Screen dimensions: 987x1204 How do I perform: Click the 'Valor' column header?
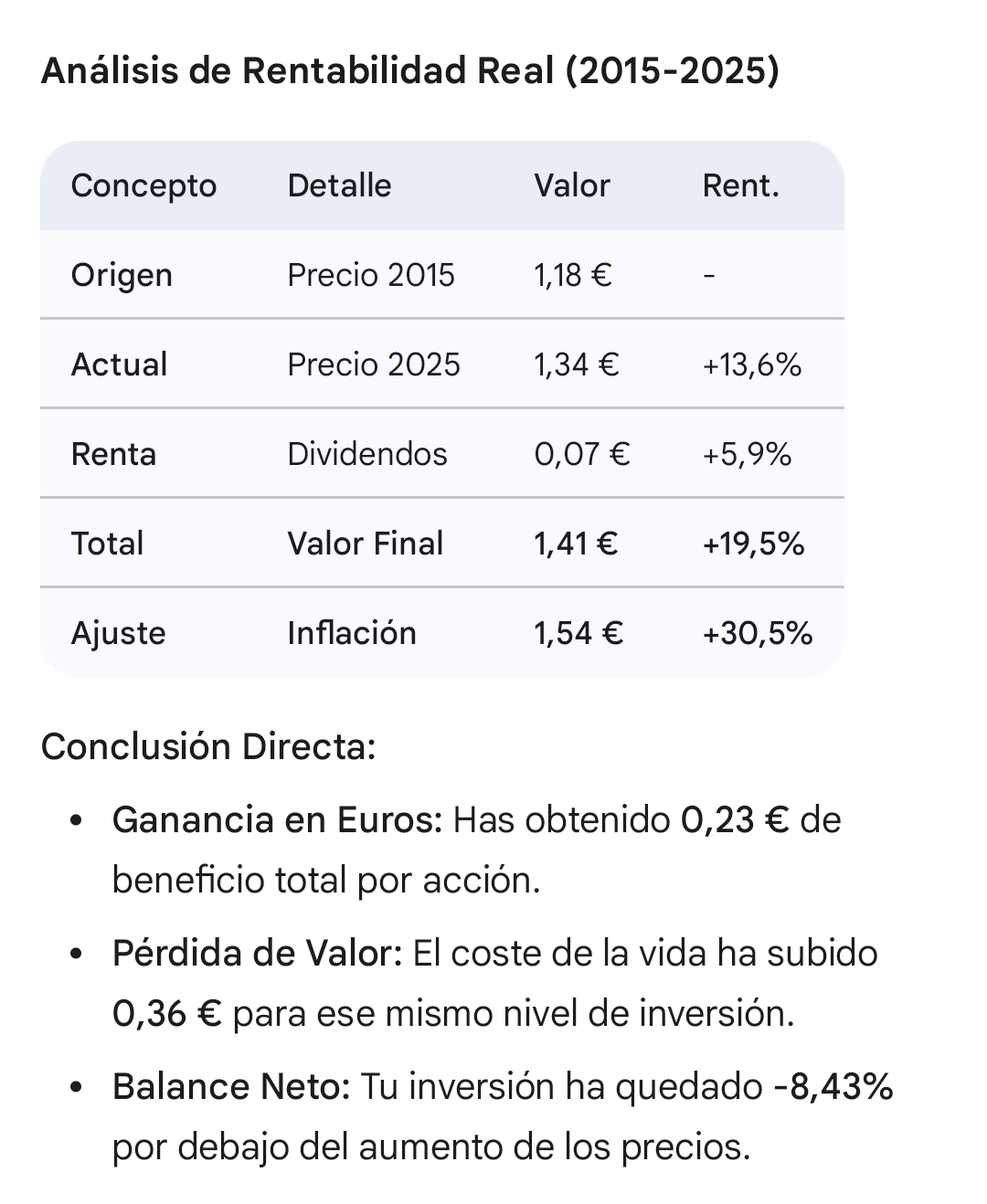(x=571, y=185)
